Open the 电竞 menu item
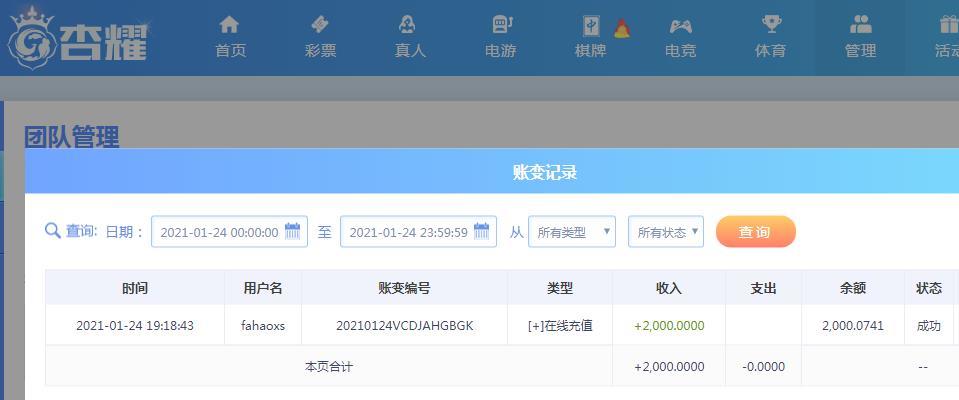 (x=681, y=51)
